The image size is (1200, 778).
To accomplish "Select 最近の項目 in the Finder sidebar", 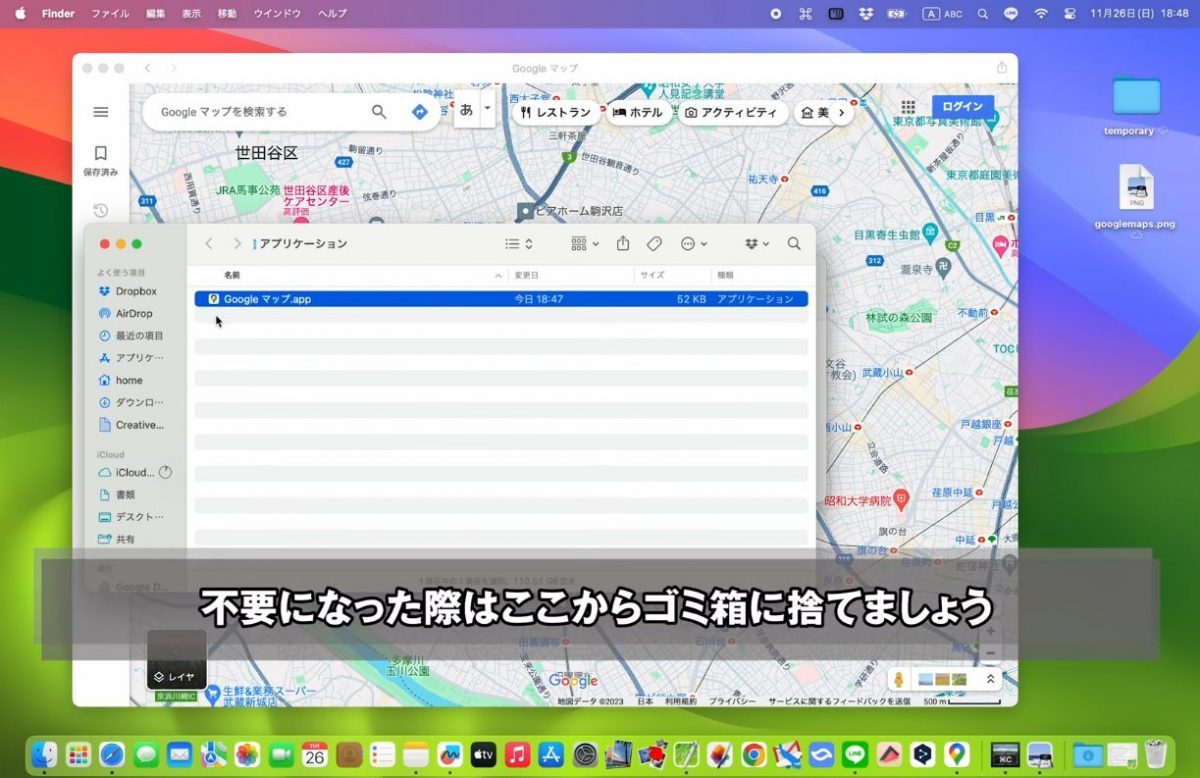I will point(139,336).
